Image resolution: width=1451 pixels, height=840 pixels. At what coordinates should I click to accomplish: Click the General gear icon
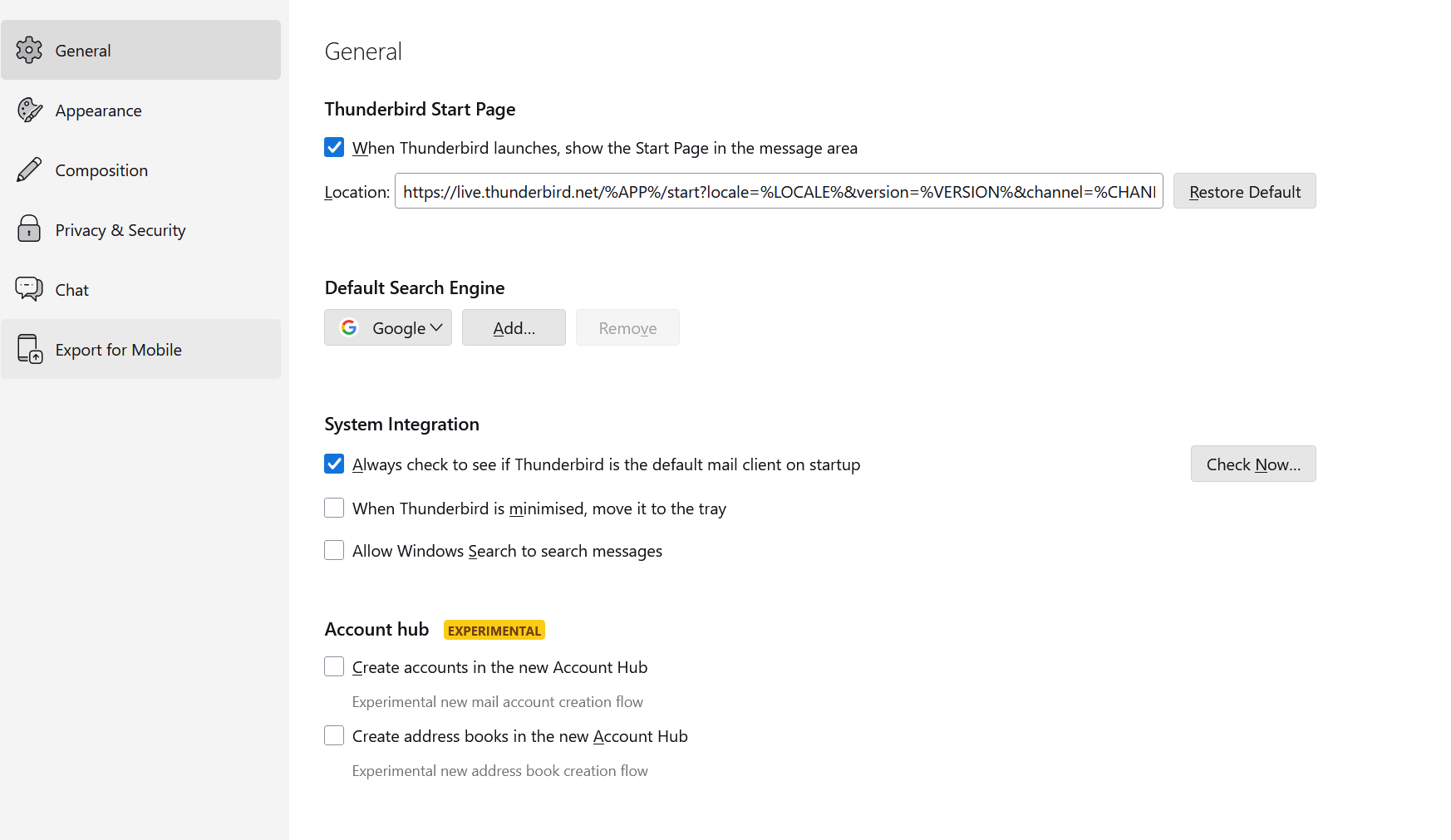click(29, 50)
